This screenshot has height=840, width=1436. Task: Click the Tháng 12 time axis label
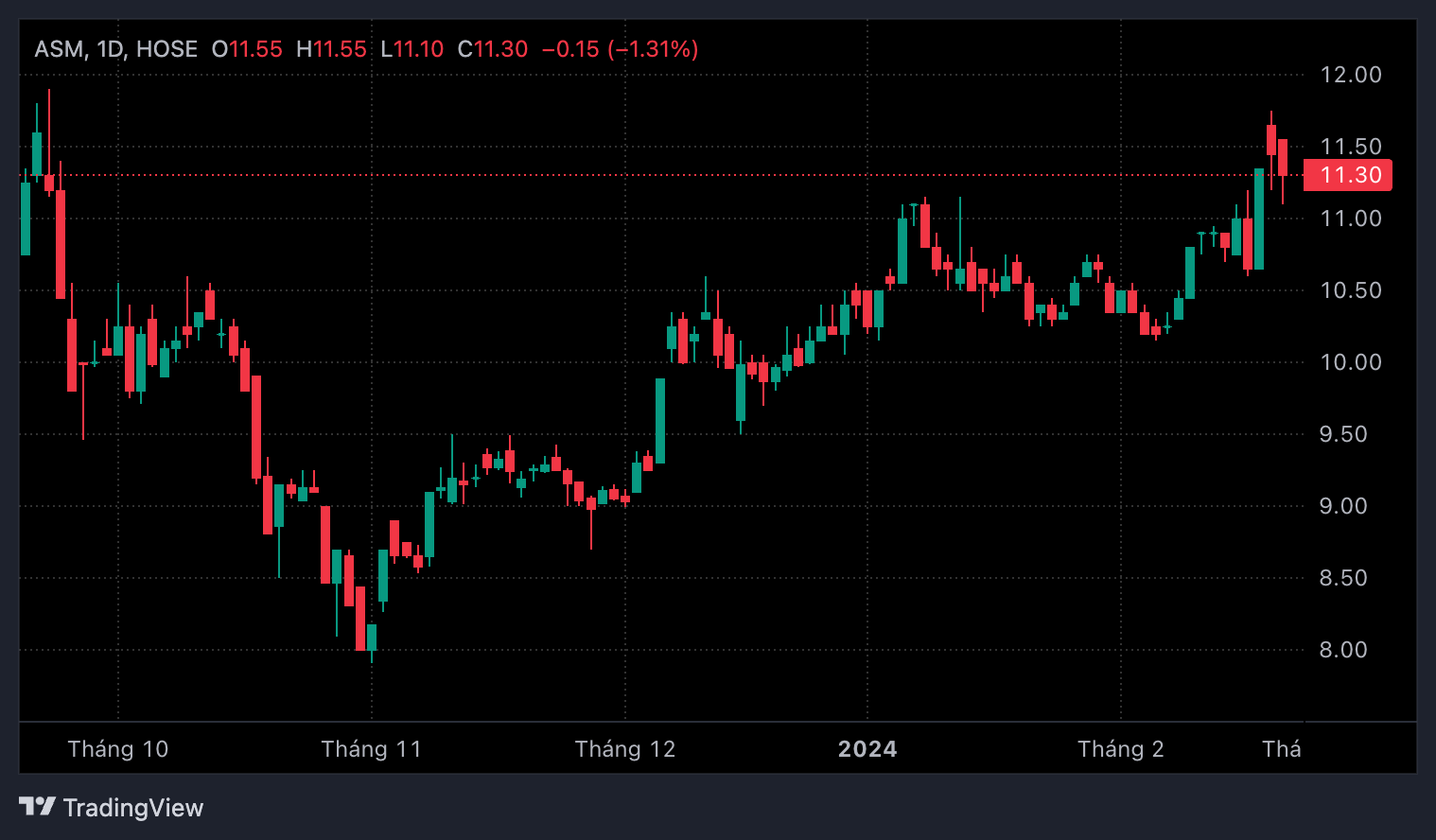tap(625, 749)
